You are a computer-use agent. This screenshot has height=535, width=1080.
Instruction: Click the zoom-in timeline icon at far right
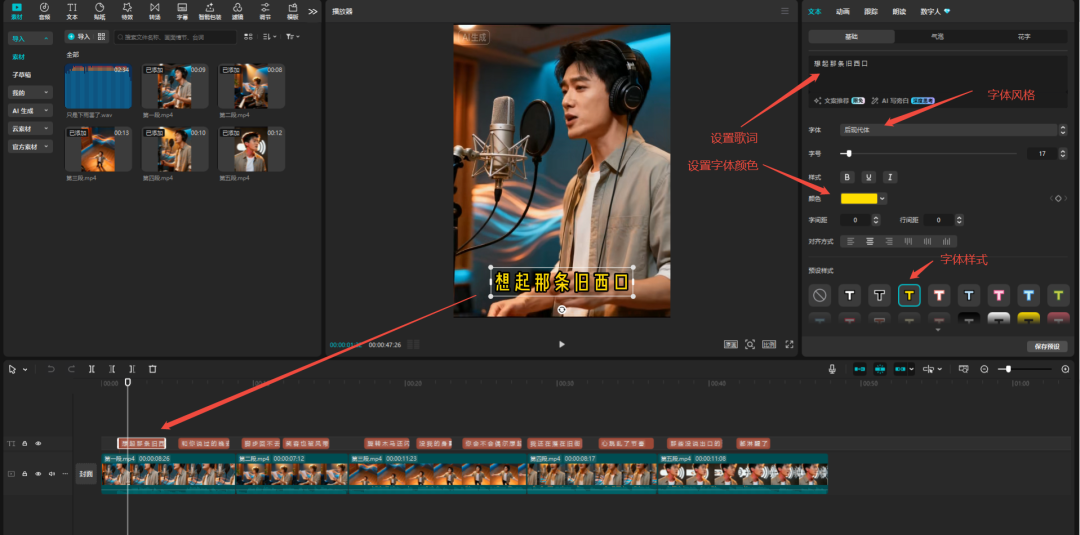click(x=1066, y=369)
